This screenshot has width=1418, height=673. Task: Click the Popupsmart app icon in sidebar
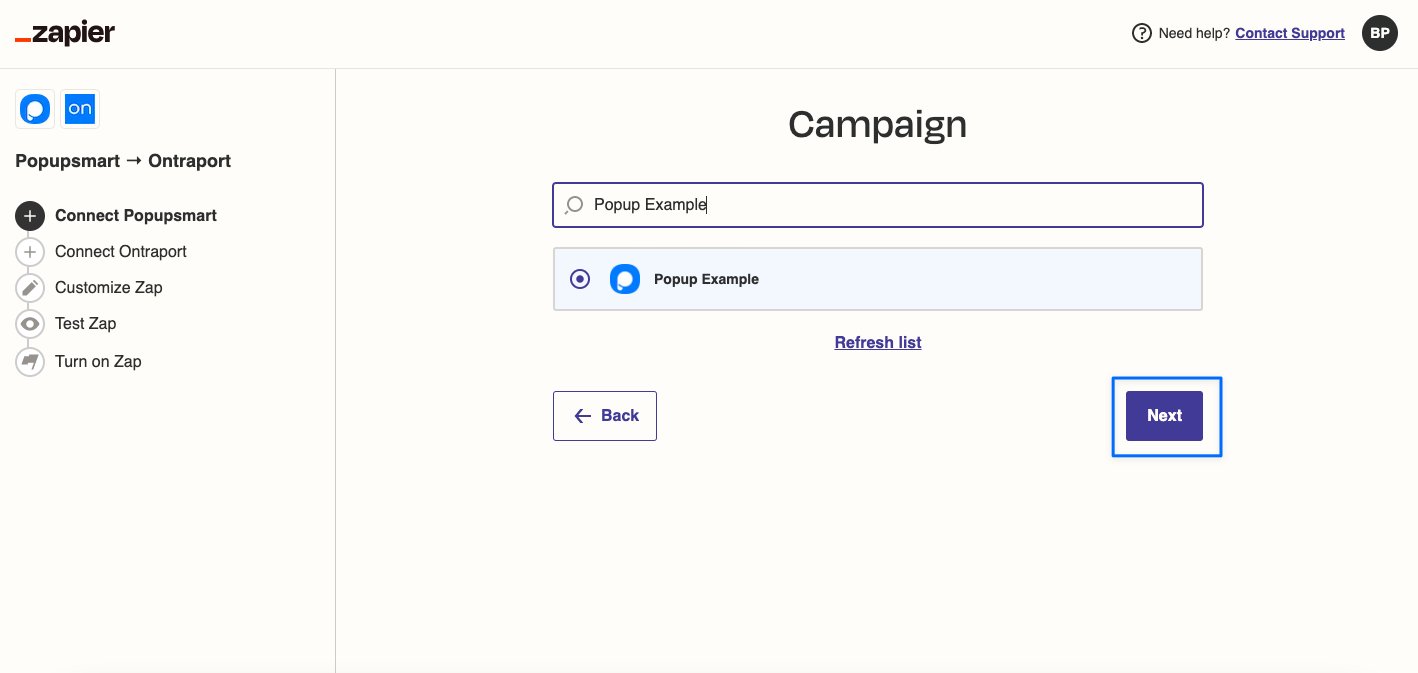[35, 109]
